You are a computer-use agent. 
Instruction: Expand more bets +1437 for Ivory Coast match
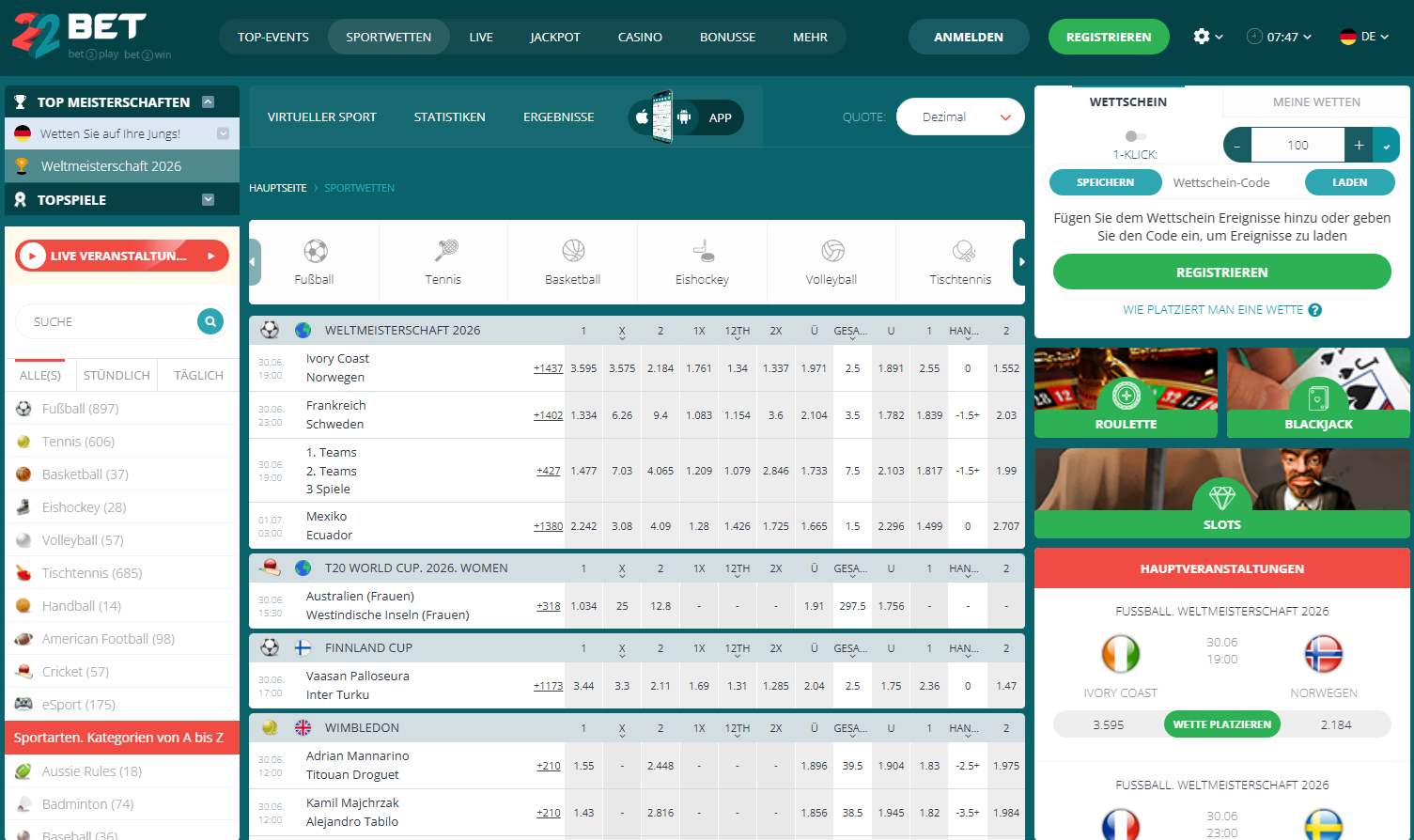549,368
